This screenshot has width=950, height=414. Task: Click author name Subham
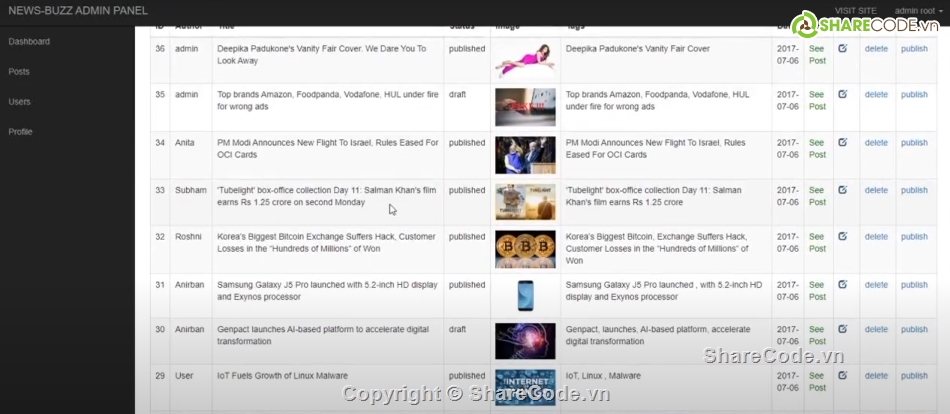[x=191, y=190]
